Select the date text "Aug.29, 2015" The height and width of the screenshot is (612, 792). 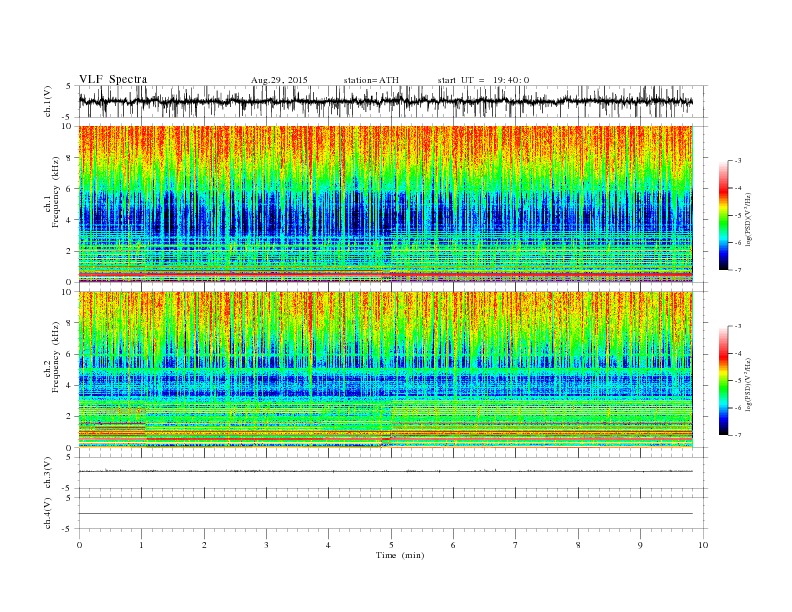click(x=279, y=80)
